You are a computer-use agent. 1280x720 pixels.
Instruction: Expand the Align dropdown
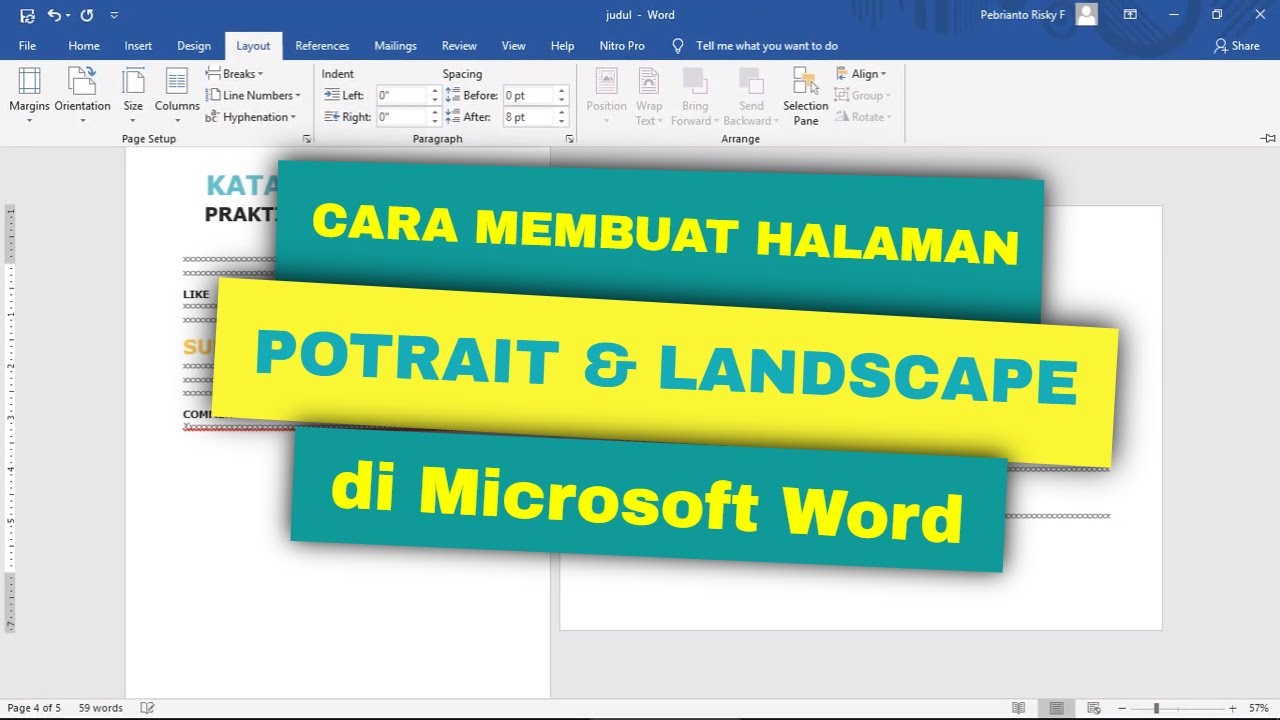pyautogui.click(x=861, y=74)
